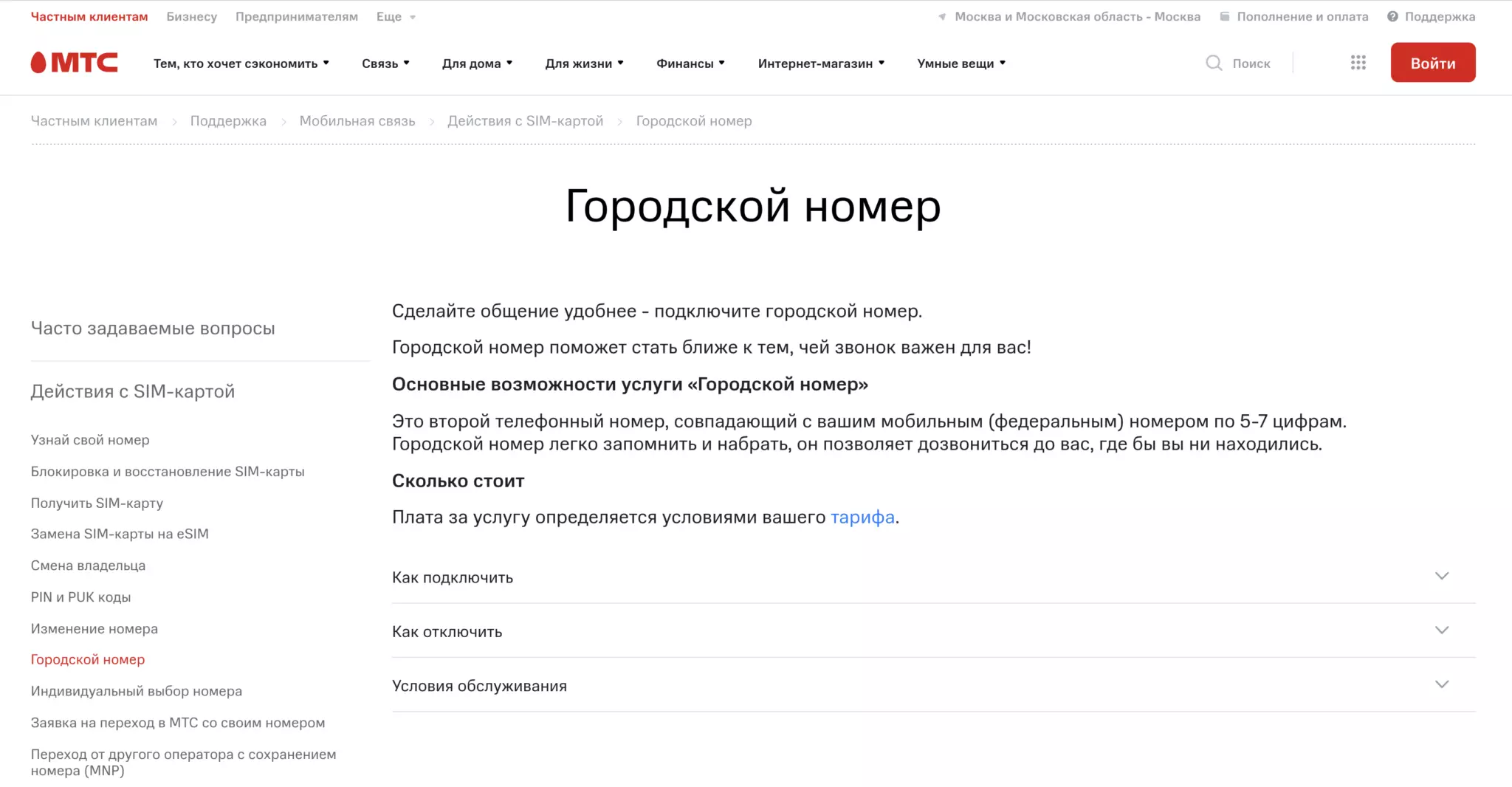Open Замена SIM-карты на eSIM item
1512x787 pixels.
pos(120,534)
